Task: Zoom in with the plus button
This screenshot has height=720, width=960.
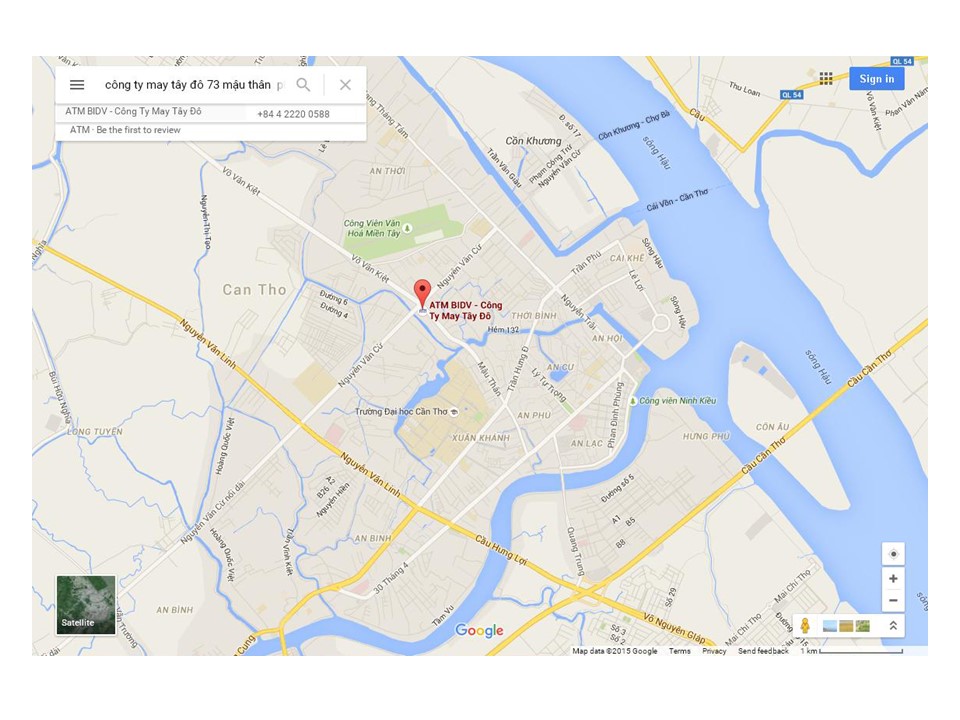Action: [x=893, y=579]
